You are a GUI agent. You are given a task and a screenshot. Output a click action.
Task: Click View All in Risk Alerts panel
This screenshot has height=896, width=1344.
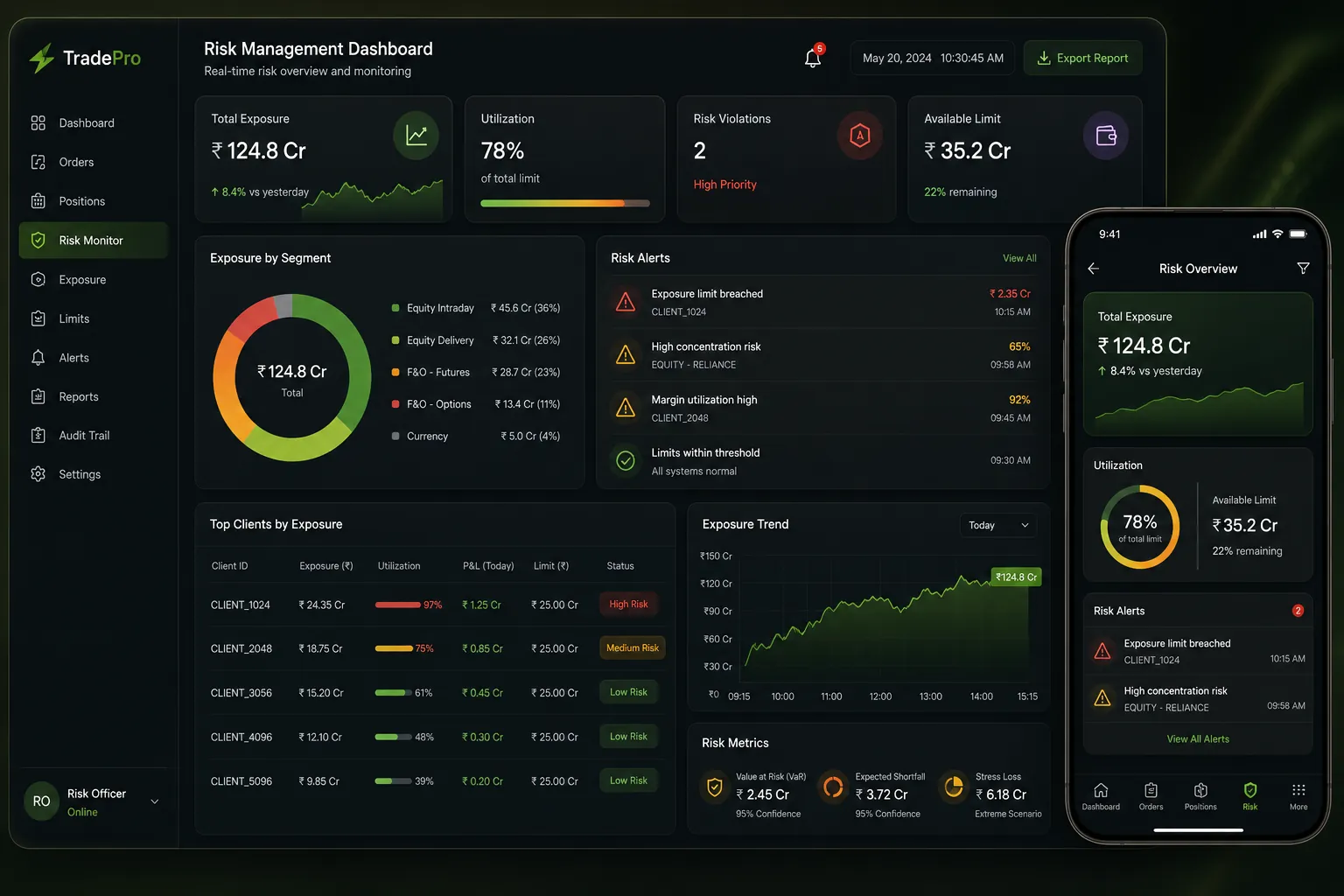pyautogui.click(x=1019, y=258)
